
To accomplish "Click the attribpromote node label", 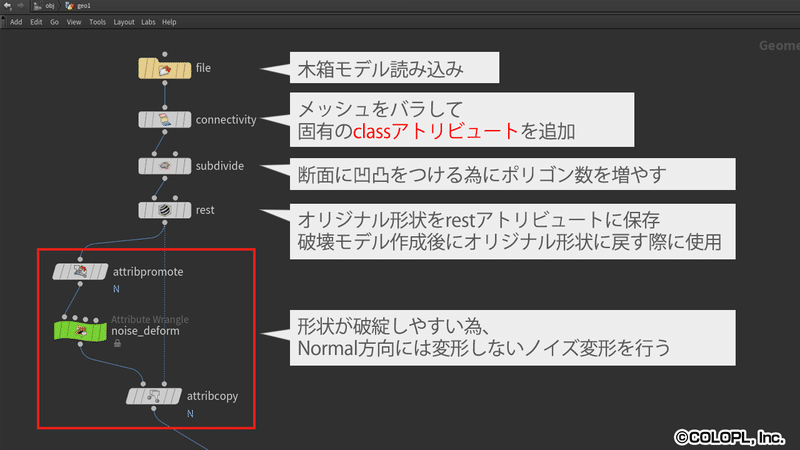I will click(148, 271).
